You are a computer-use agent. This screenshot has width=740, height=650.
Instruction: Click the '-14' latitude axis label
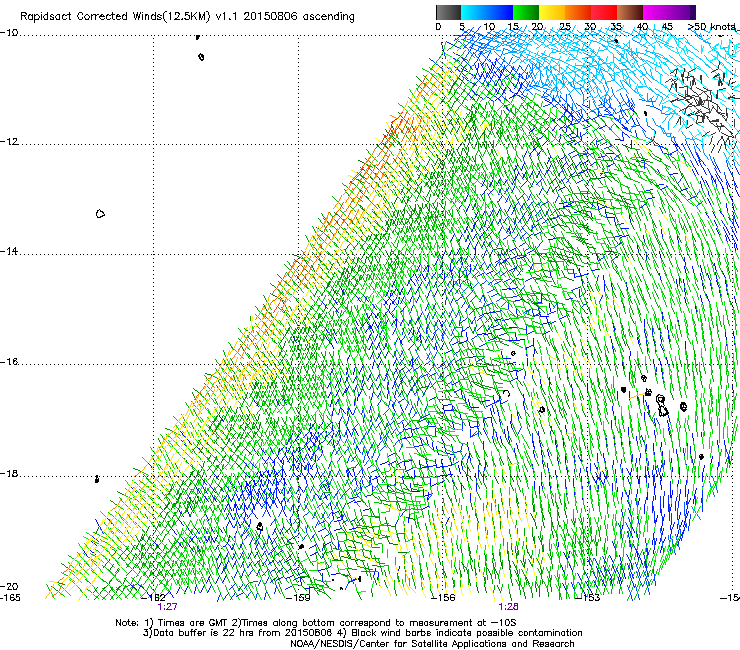click(9, 251)
